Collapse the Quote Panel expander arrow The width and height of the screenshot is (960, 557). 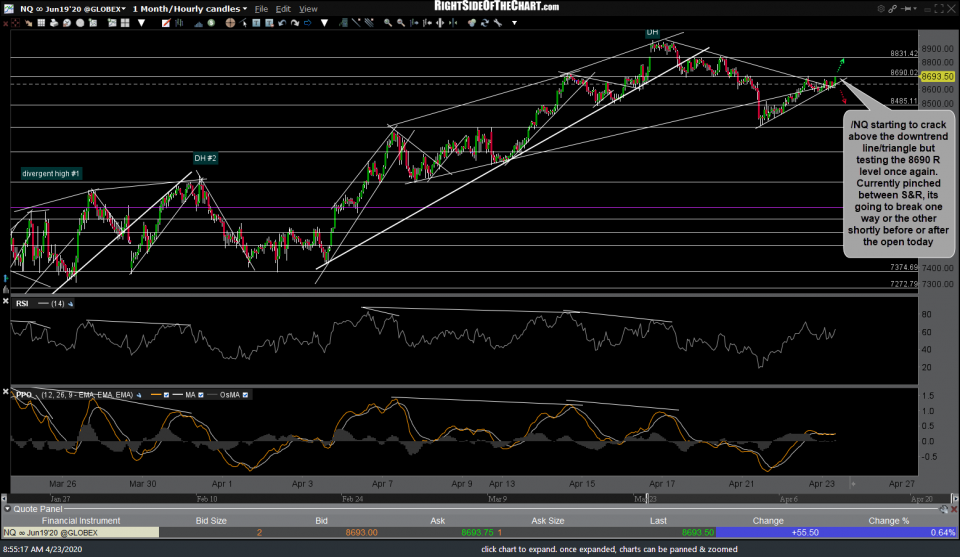click(x=7, y=509)
